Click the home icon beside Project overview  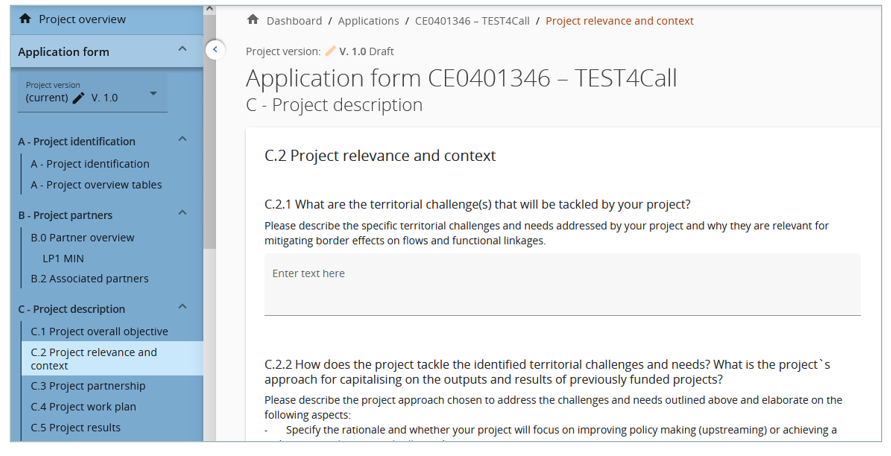point(26,19)
